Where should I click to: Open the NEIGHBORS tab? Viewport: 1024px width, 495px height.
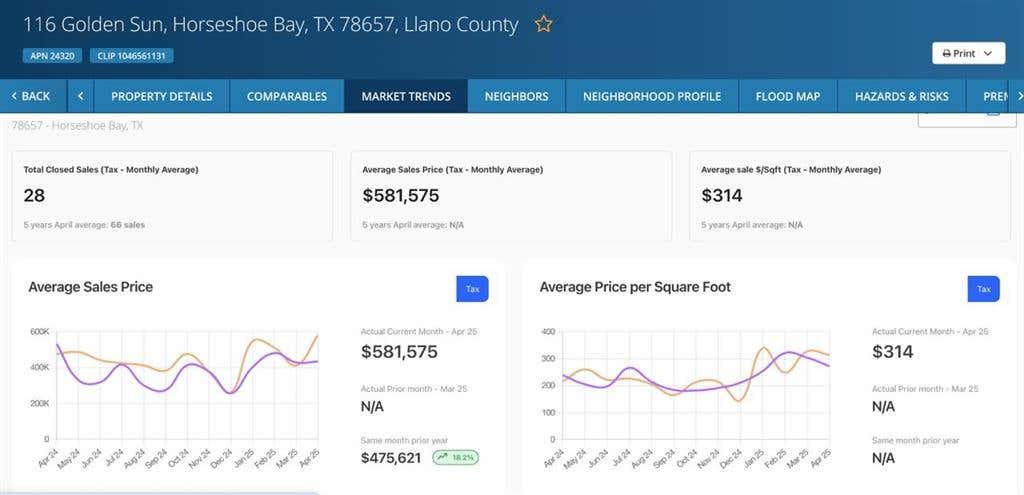pyautogui.click(x=517, y=96)
